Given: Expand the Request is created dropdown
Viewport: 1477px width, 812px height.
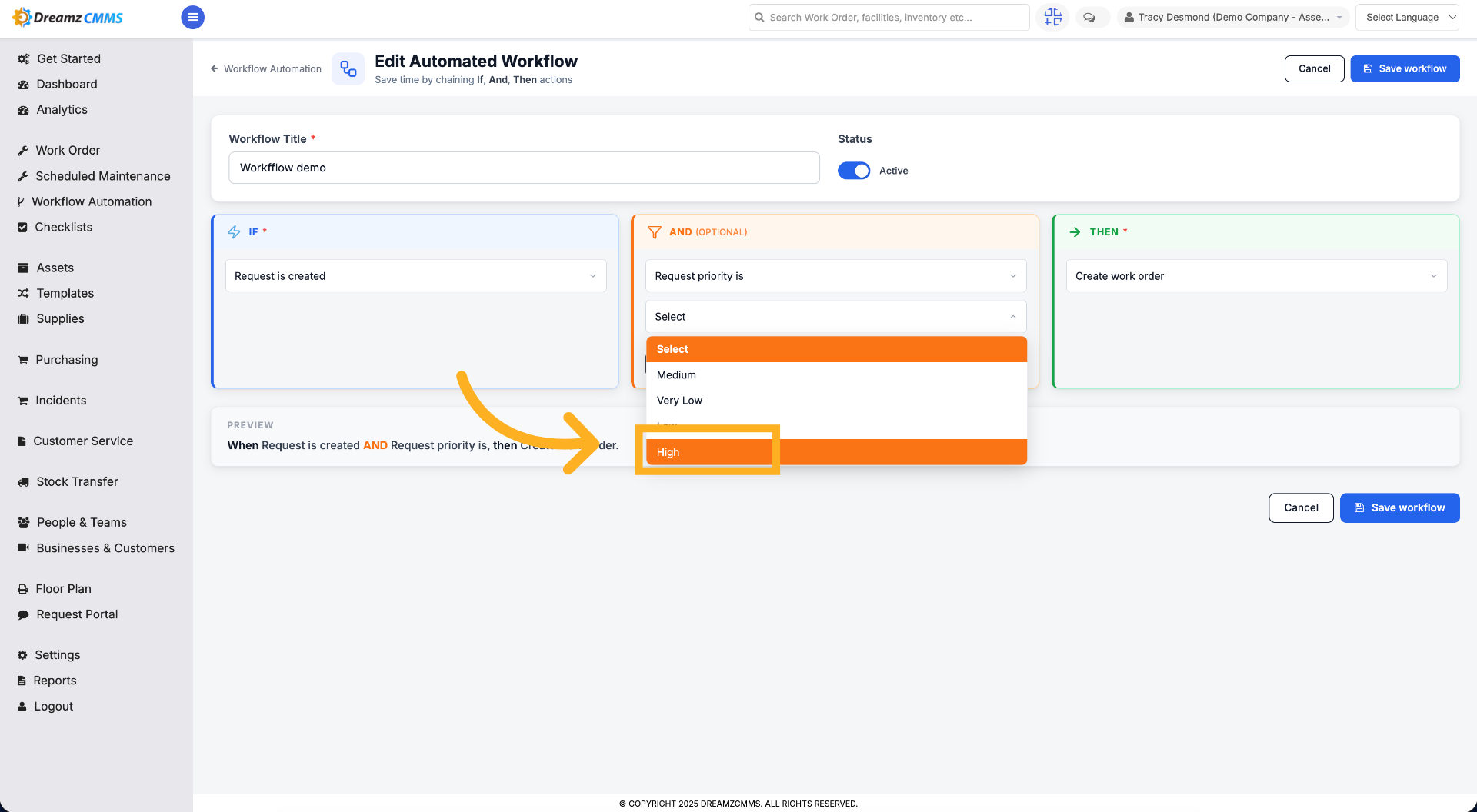Looking at the screenshot, I should pos(415,276).
